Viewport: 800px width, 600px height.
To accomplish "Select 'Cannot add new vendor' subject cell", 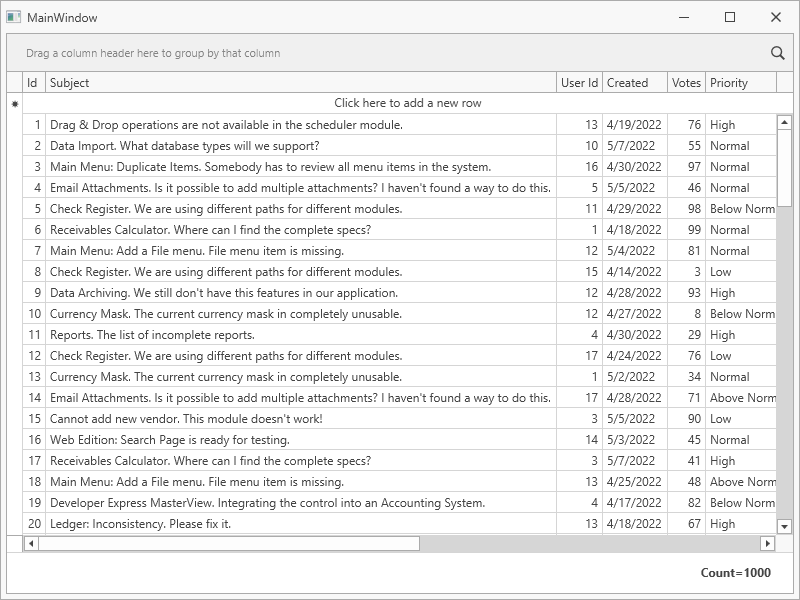I will pos(301,419).
